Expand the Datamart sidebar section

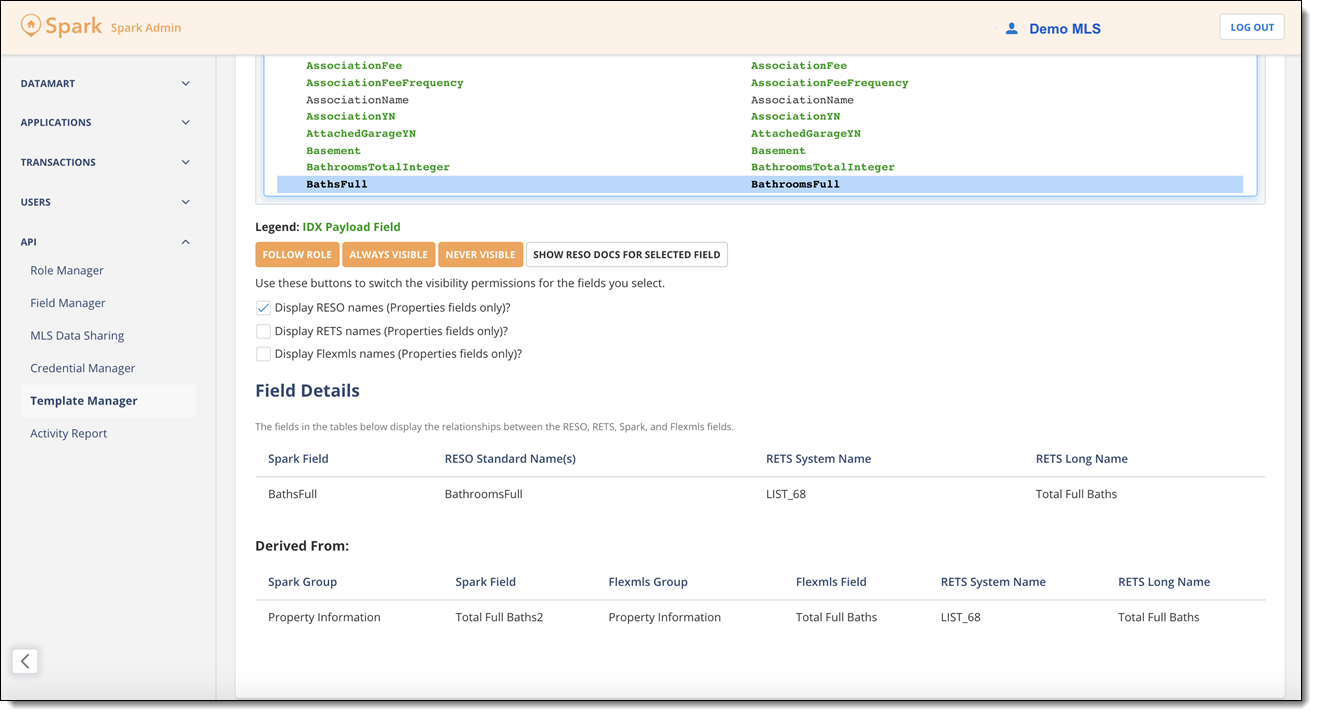[x=106, y=84]
